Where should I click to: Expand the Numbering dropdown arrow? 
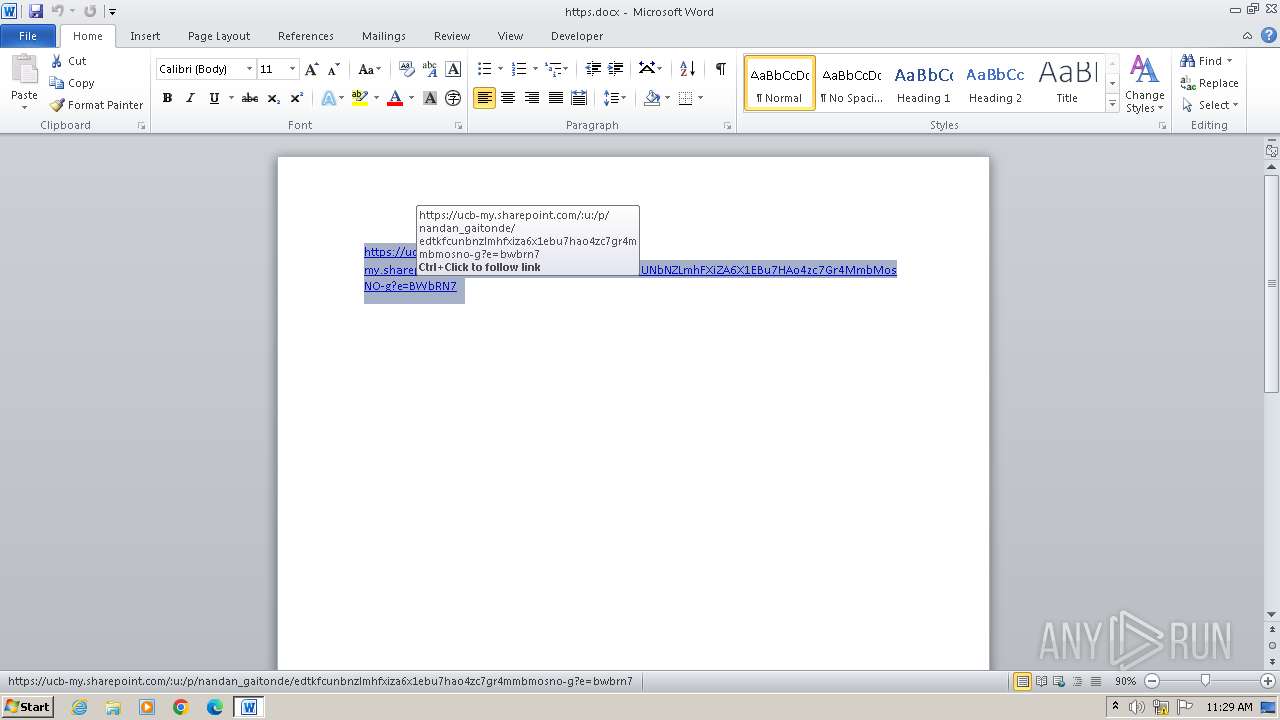pos(535,69)
